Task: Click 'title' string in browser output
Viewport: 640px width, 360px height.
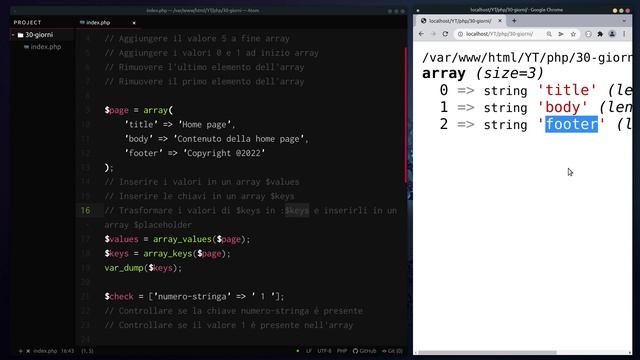Action: (x=567, y=90)
